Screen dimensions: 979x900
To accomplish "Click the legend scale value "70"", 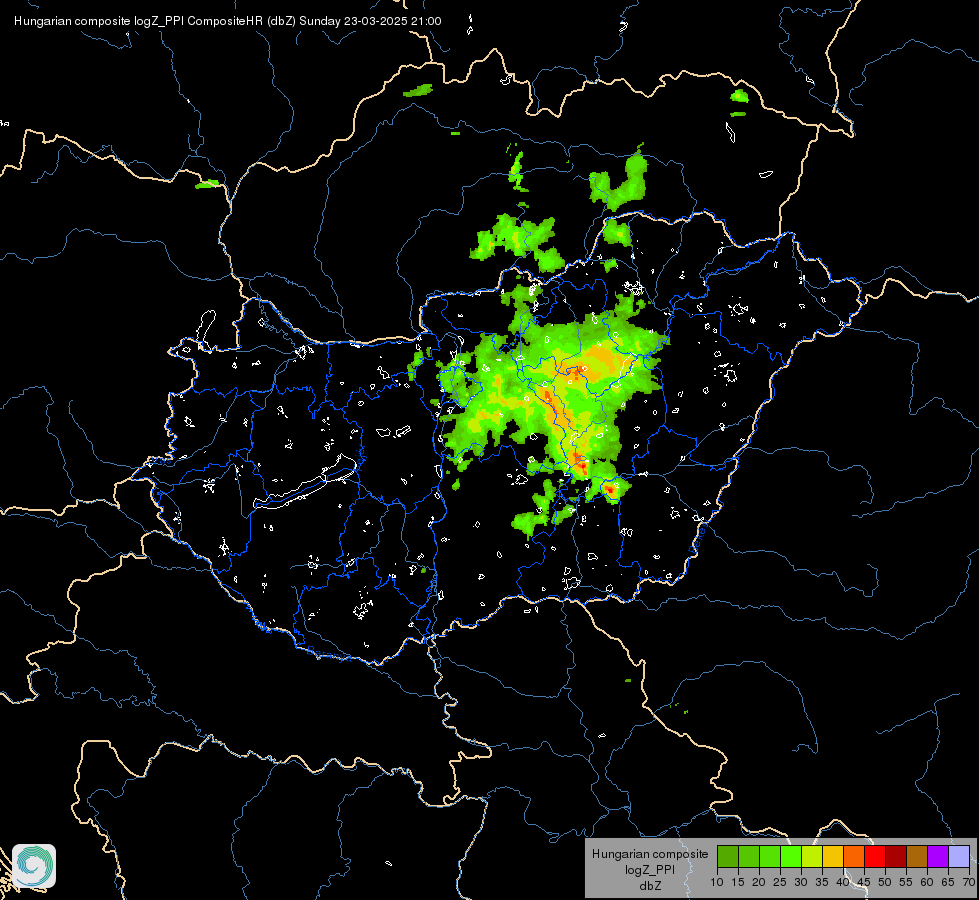I will coord(969,883).
